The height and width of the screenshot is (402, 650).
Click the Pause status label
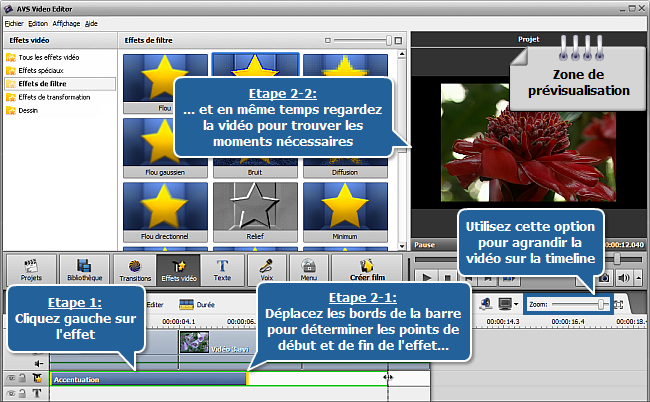point(424,245)
